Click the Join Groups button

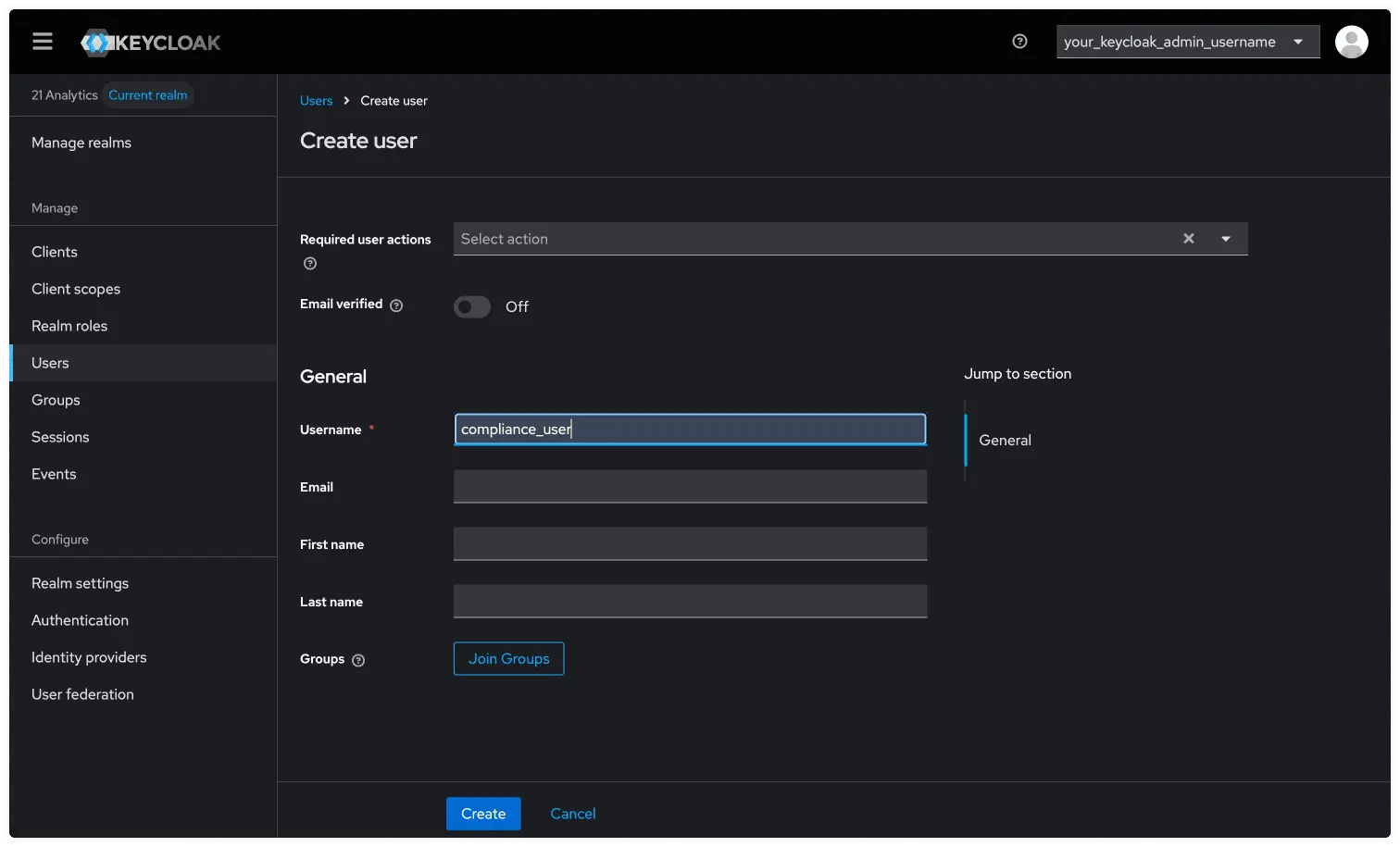(x=508, y=658)
